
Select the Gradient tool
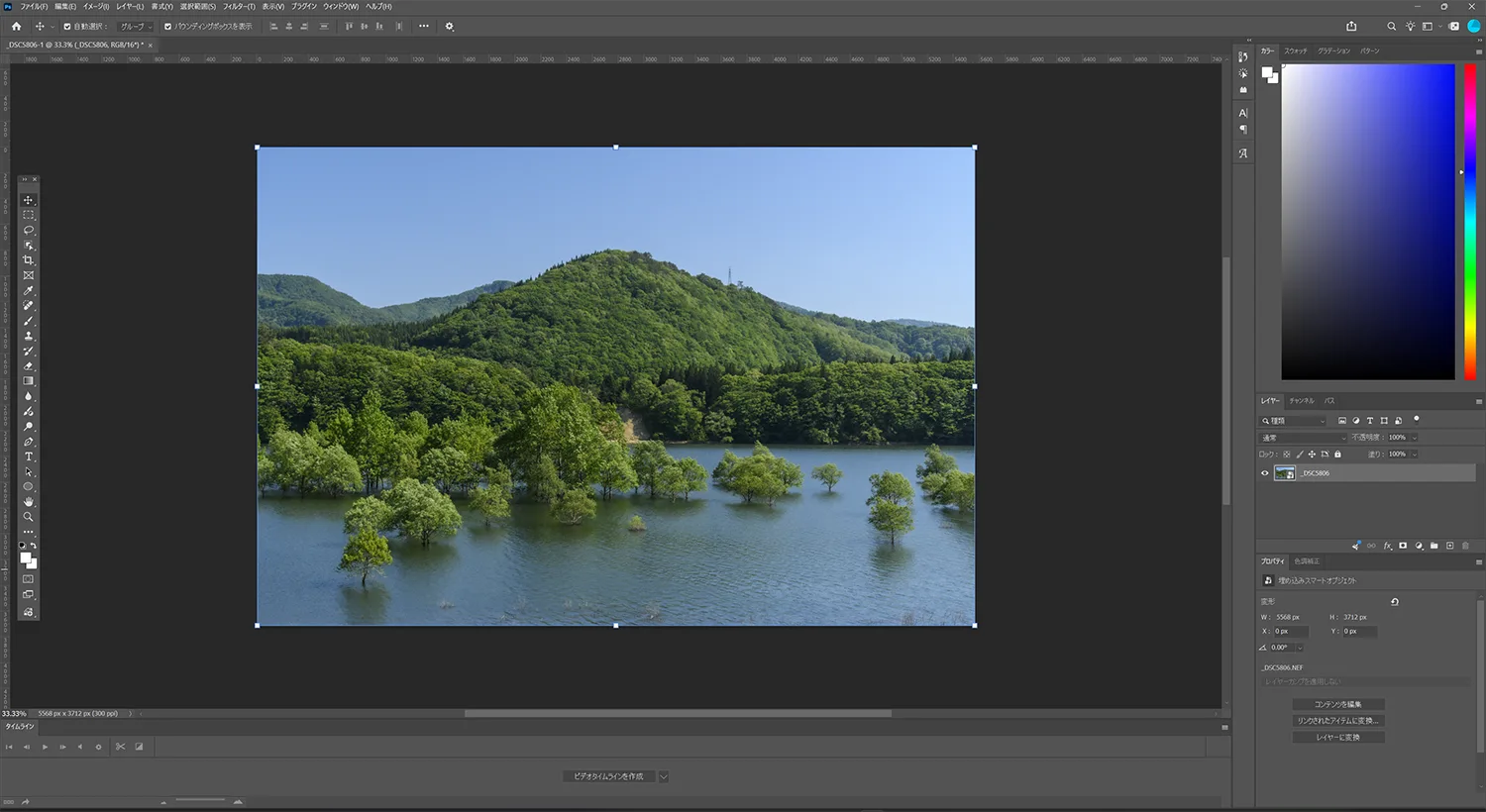click(28, 381)
